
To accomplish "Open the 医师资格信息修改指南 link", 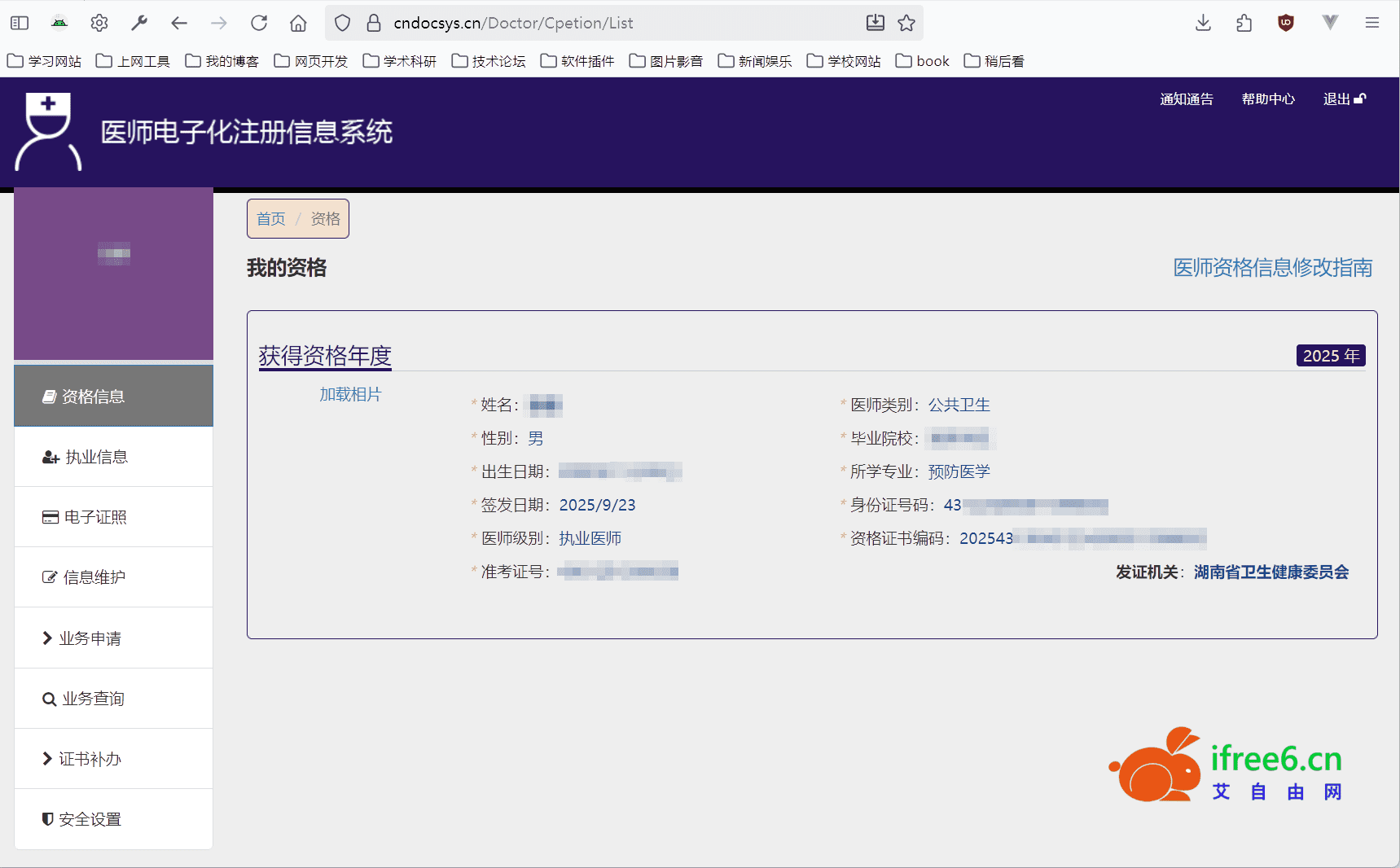I will click(1272, 267).
